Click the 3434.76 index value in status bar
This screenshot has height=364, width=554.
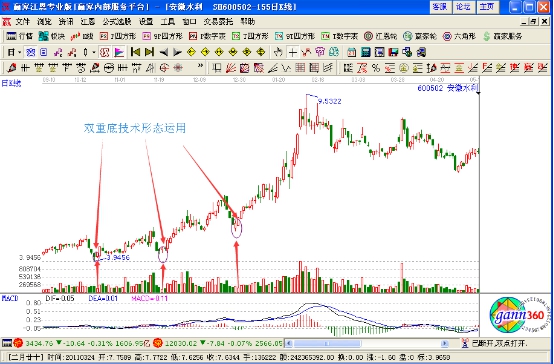(39, 344)
